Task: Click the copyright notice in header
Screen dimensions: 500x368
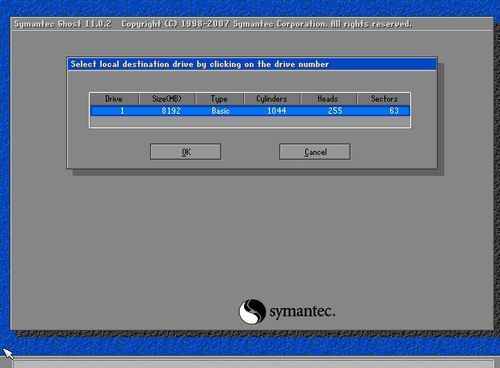Action: [x=266, y=24]
